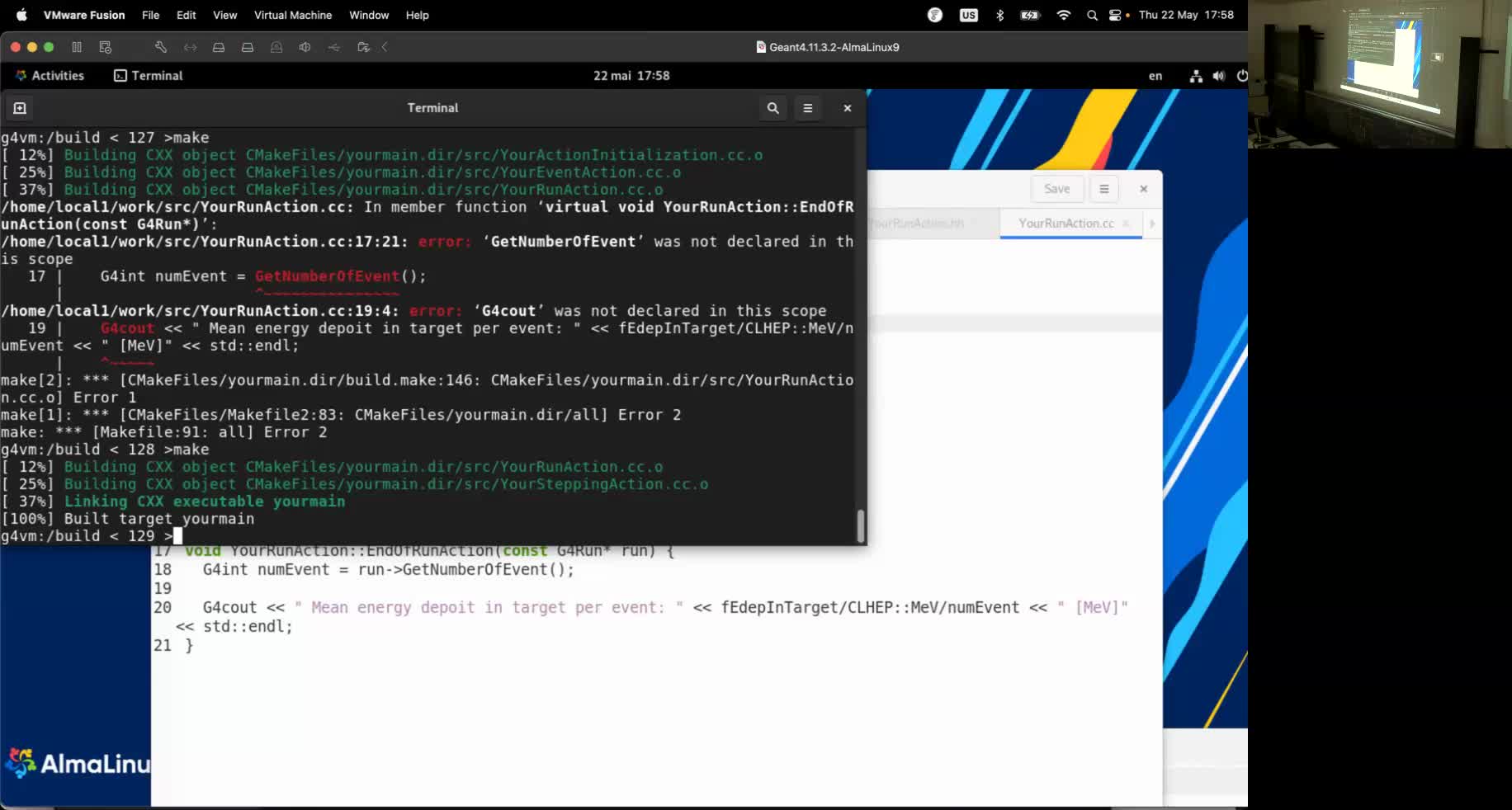Click the Save button in editor
The image size is (1512, 810).
point(1056,189)
